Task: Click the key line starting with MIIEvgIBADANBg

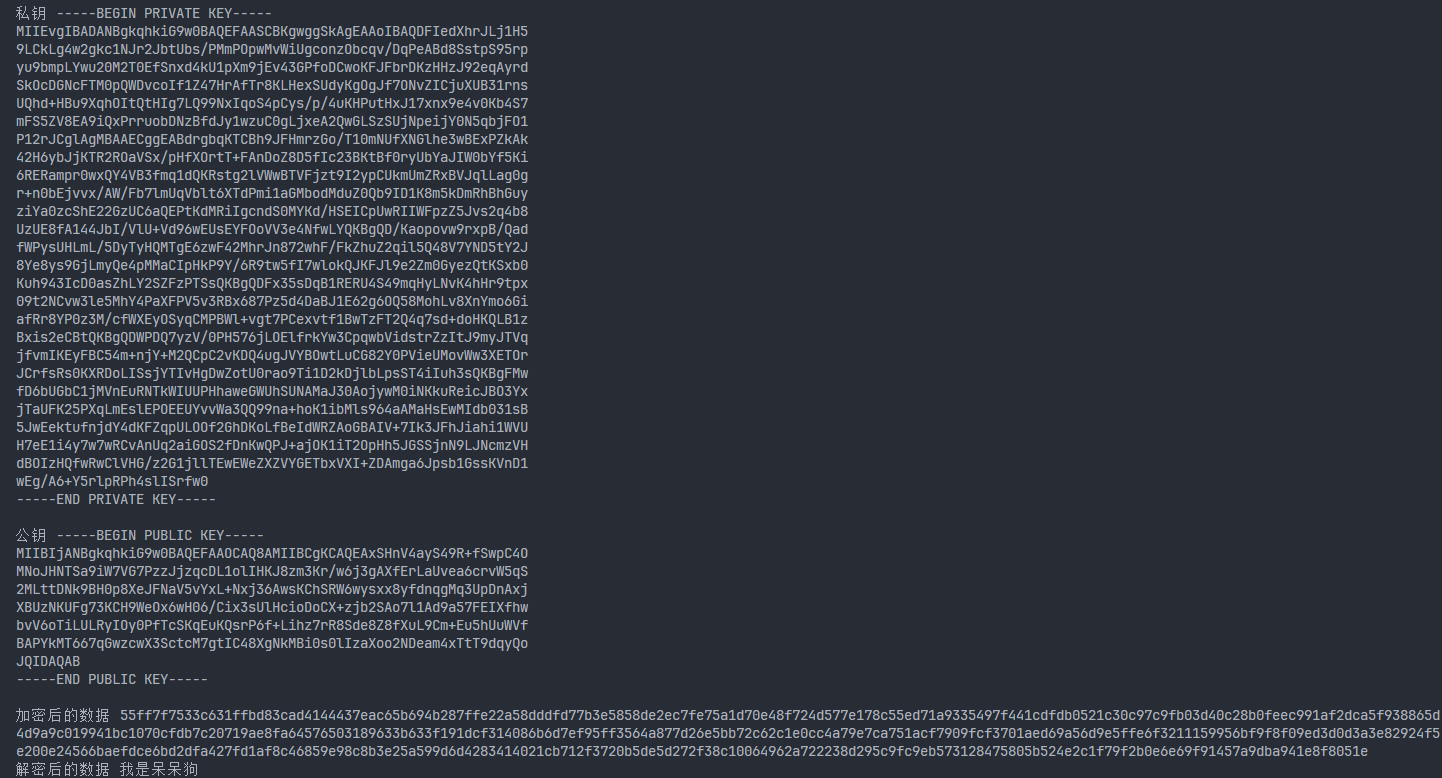Action: (272, 31)
